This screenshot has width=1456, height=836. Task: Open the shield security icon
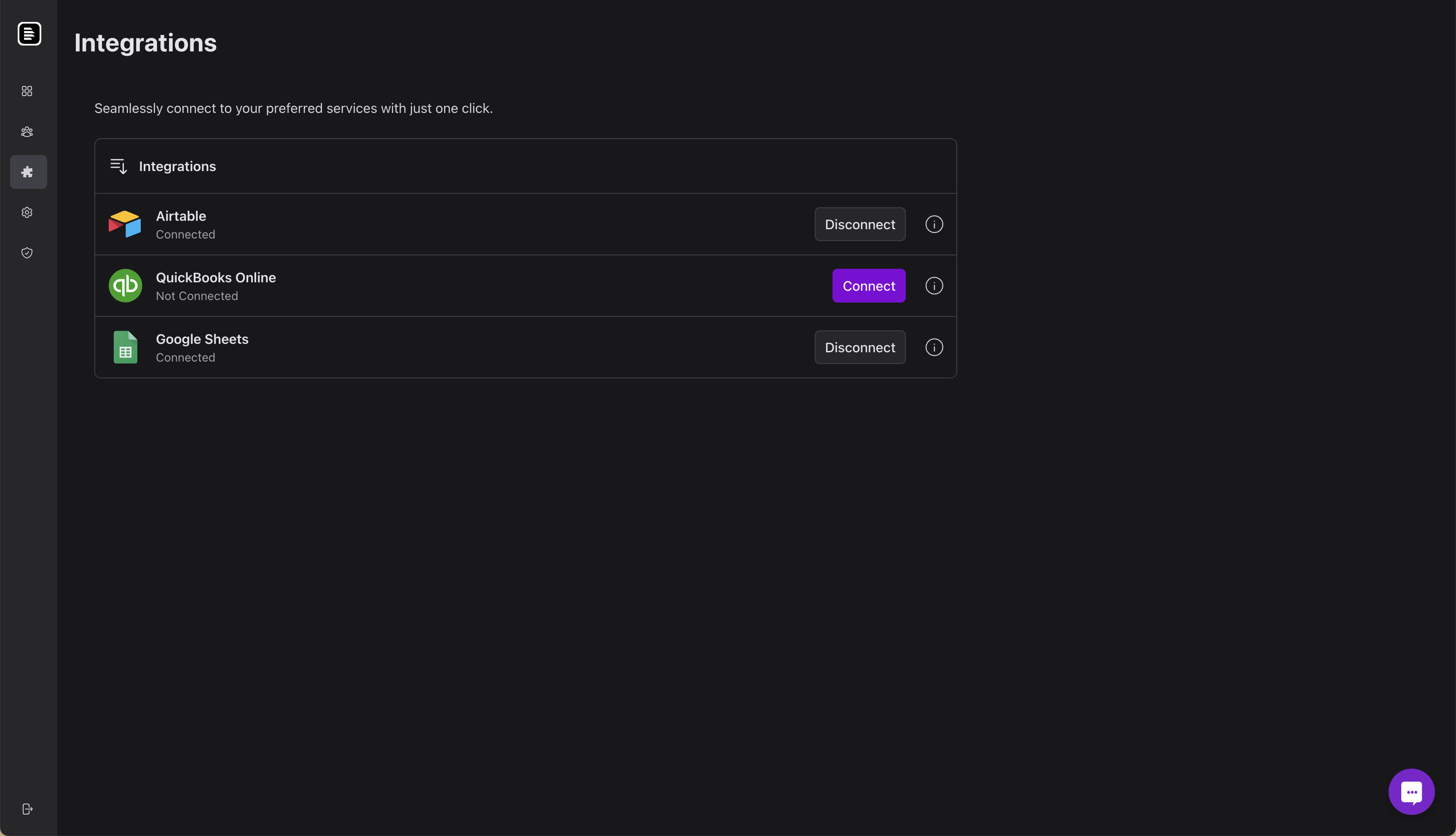coord(27,253)
